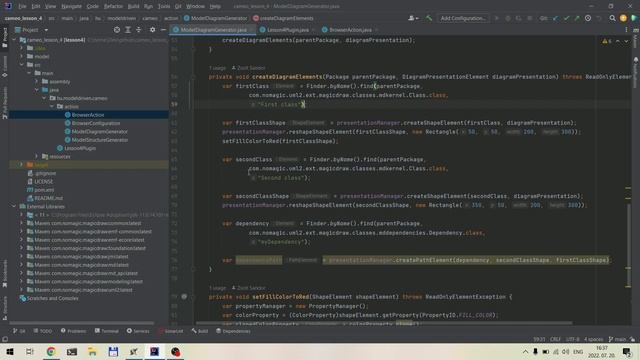Collapse the action package
The image size is (640, 360).
52,106
